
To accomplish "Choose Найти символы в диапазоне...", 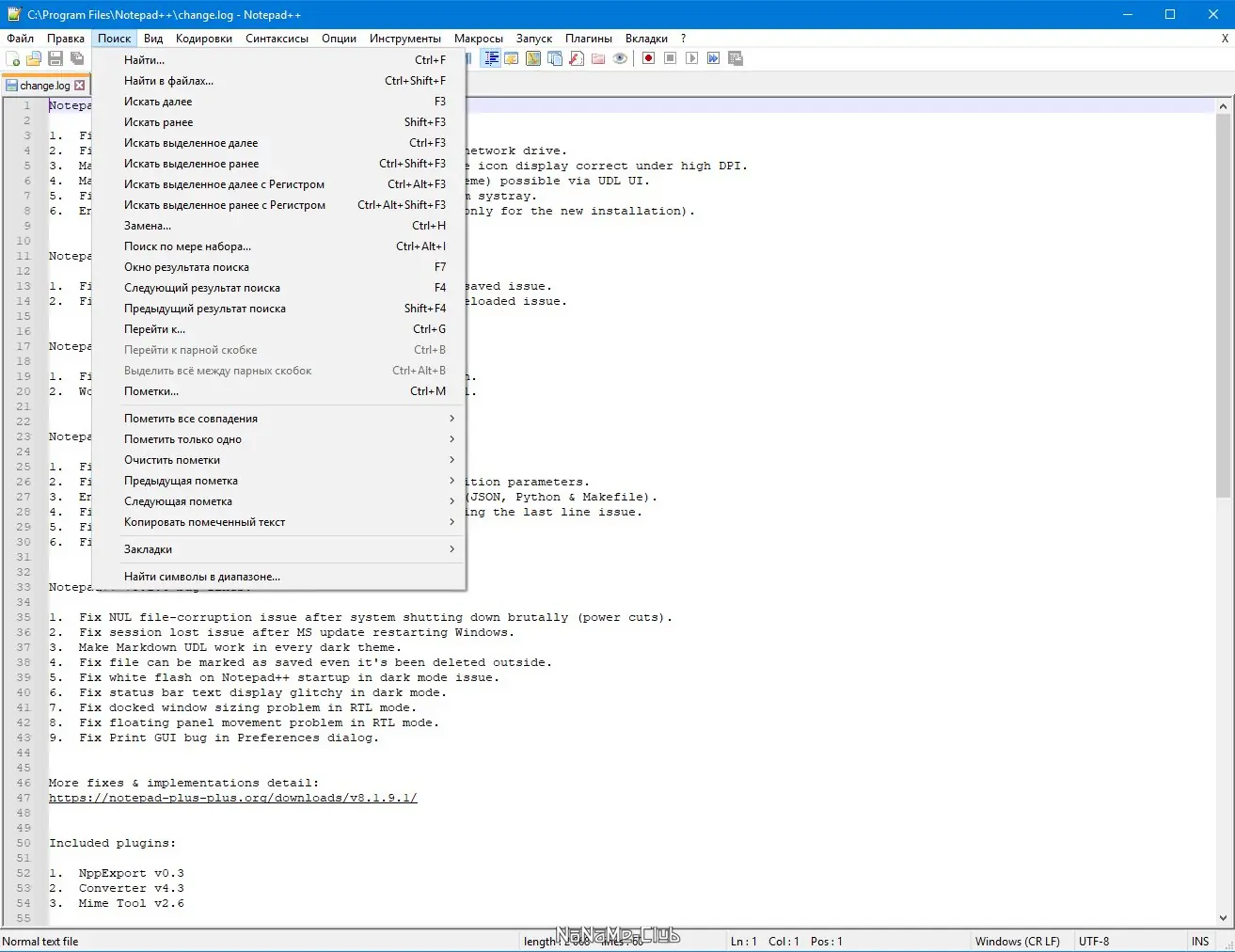I will pos(279,577).
